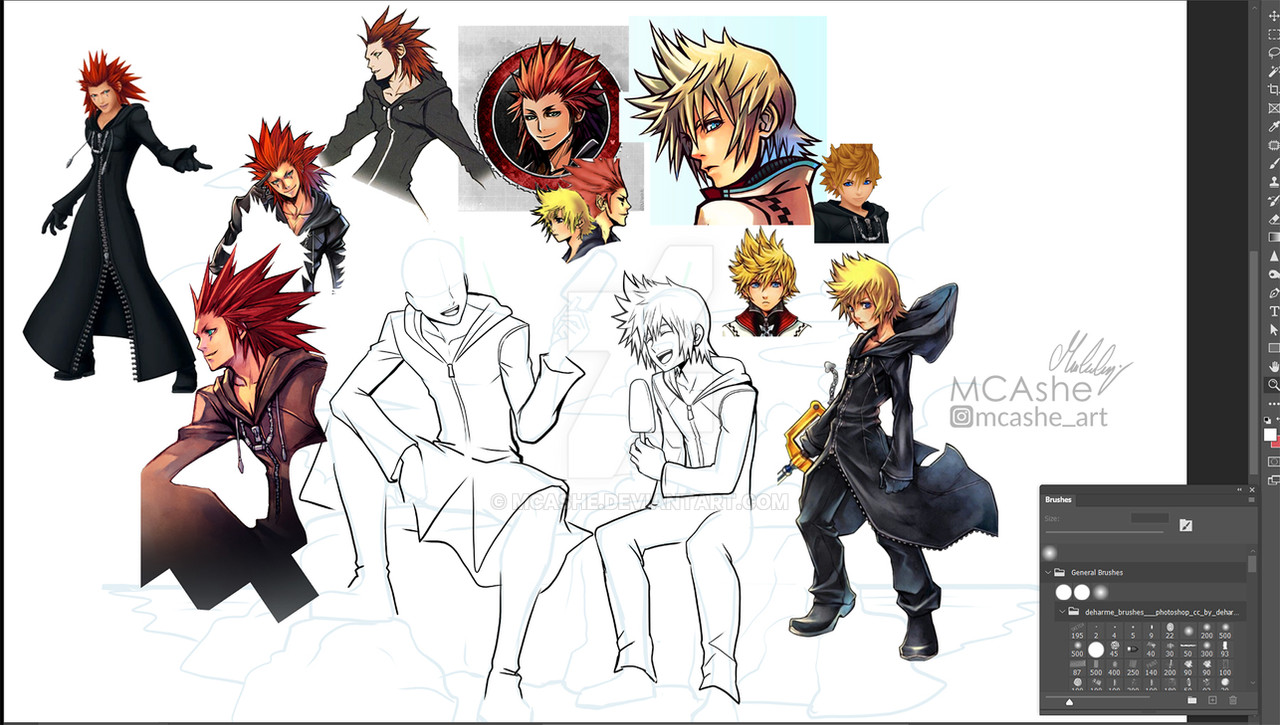Image resolution: width=1280 pixels, height=725 pixels.
Task: Delete the selected brush
Action: pos(1233,700)
